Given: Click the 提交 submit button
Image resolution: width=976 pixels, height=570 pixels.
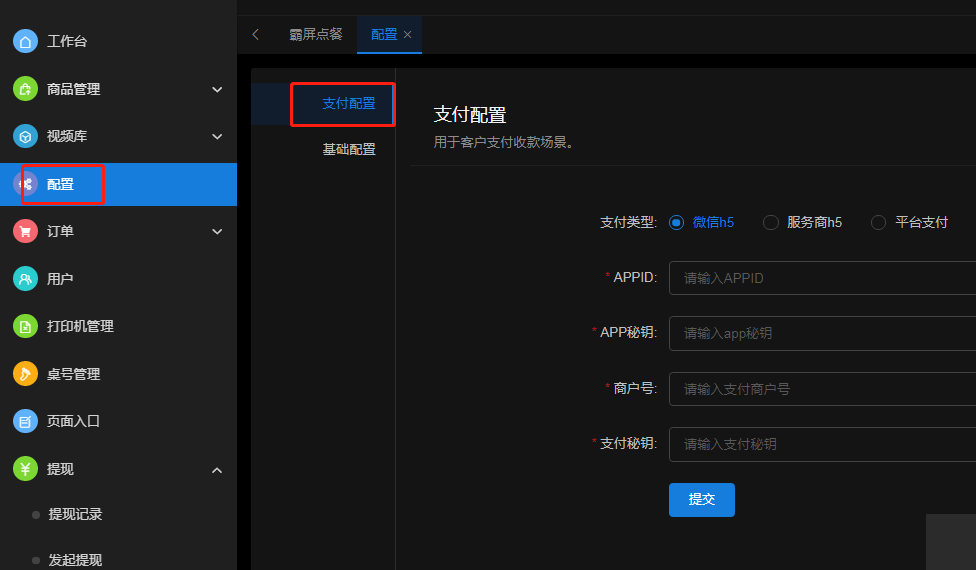Looking at the screenshot, I should coord(702,500).
